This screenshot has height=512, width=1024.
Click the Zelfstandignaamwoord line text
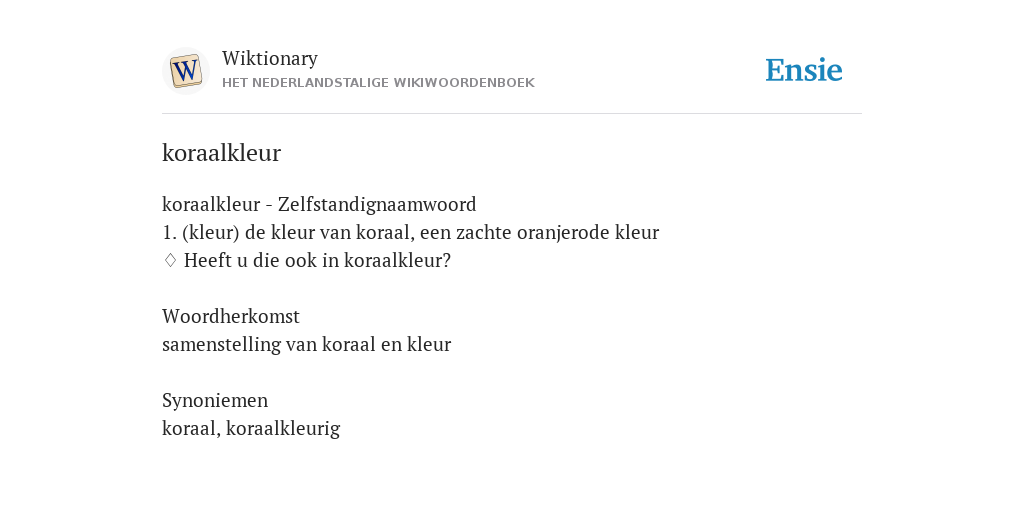click(319, 204)
